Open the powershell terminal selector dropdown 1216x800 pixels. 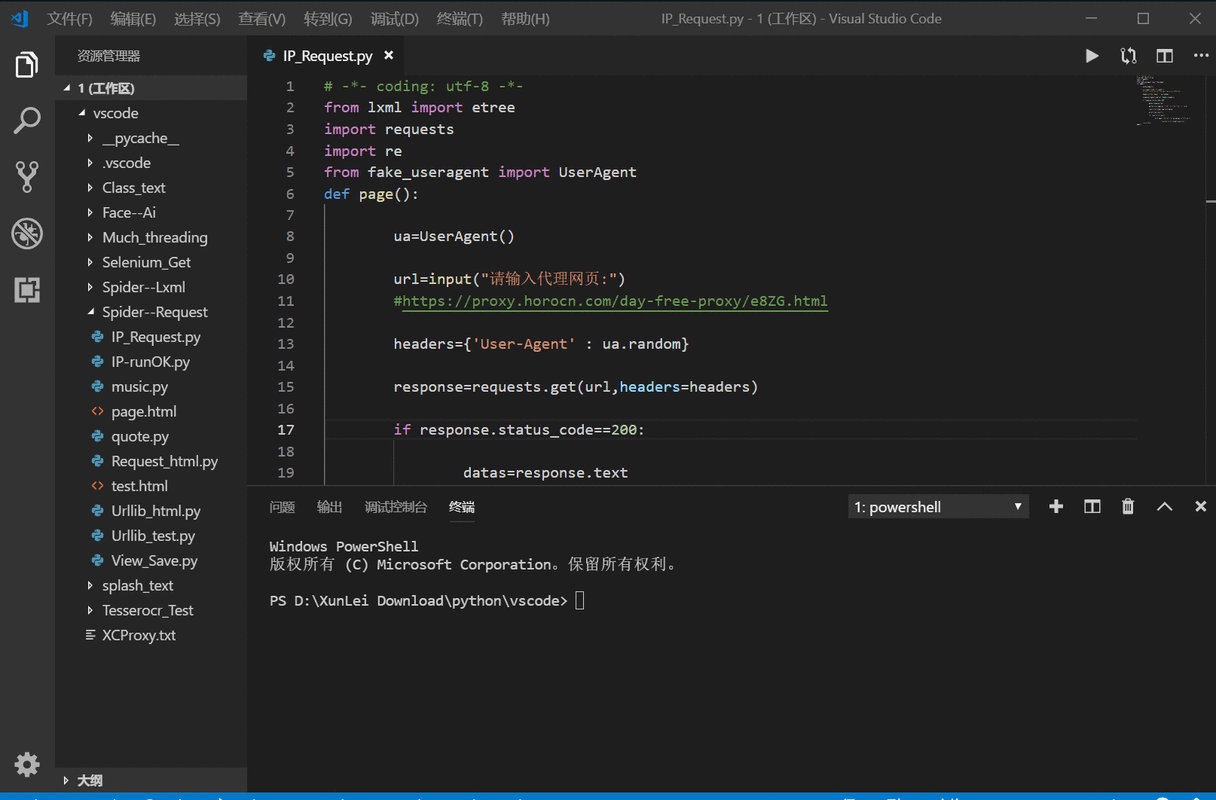(937, 507)
